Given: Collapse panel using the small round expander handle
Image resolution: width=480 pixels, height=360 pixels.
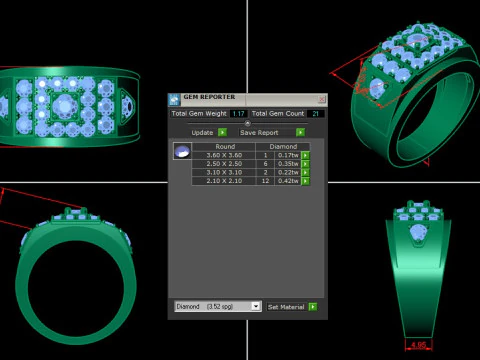Looking at the screenshot, I should point(247,123).
